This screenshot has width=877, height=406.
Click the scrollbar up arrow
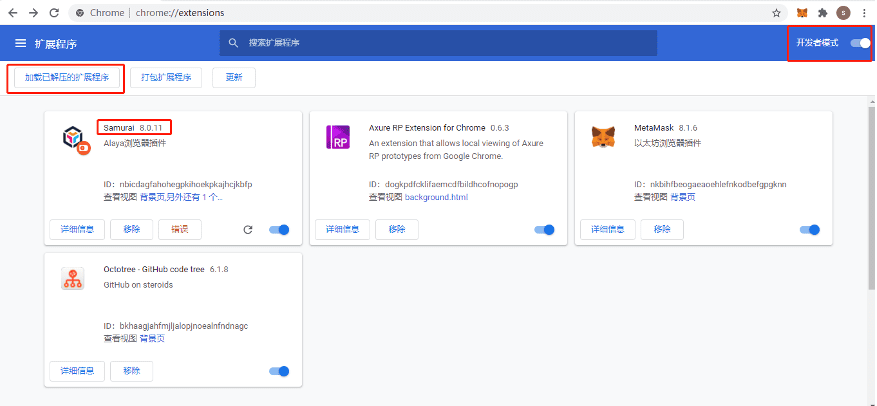click(871, 101)
